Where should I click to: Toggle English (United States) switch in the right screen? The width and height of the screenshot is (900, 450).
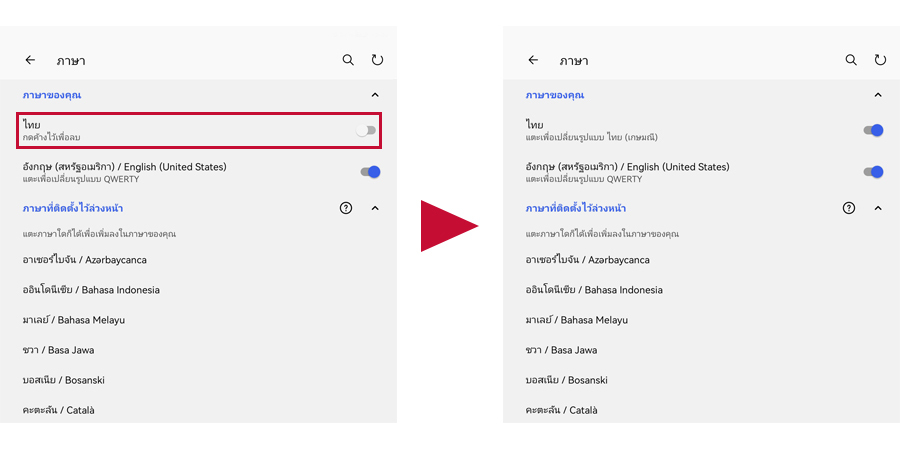pos(874,172)
